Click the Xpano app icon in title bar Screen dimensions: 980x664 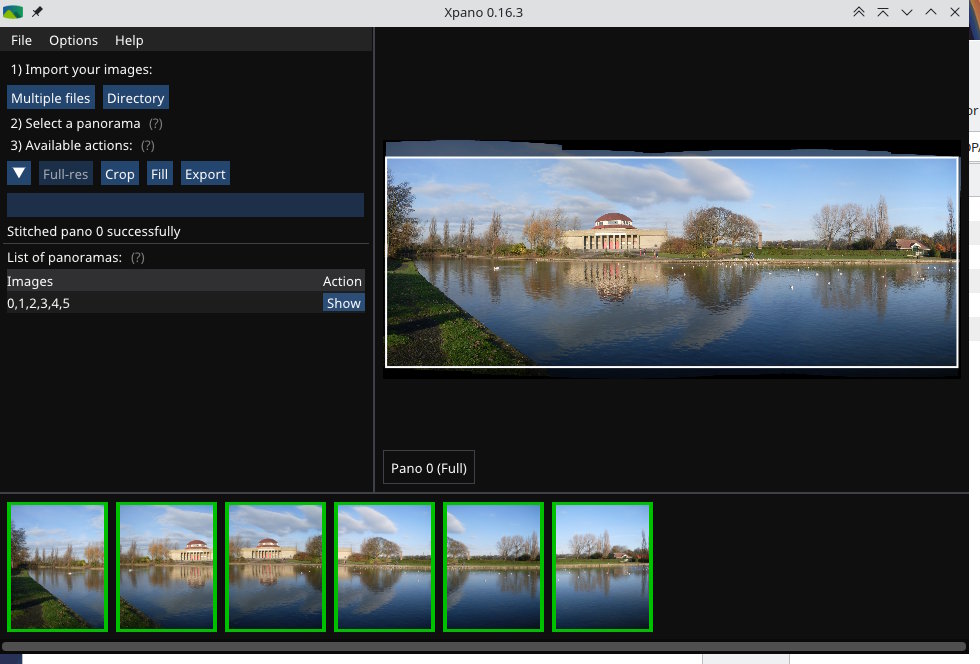(x=12, y=12)
